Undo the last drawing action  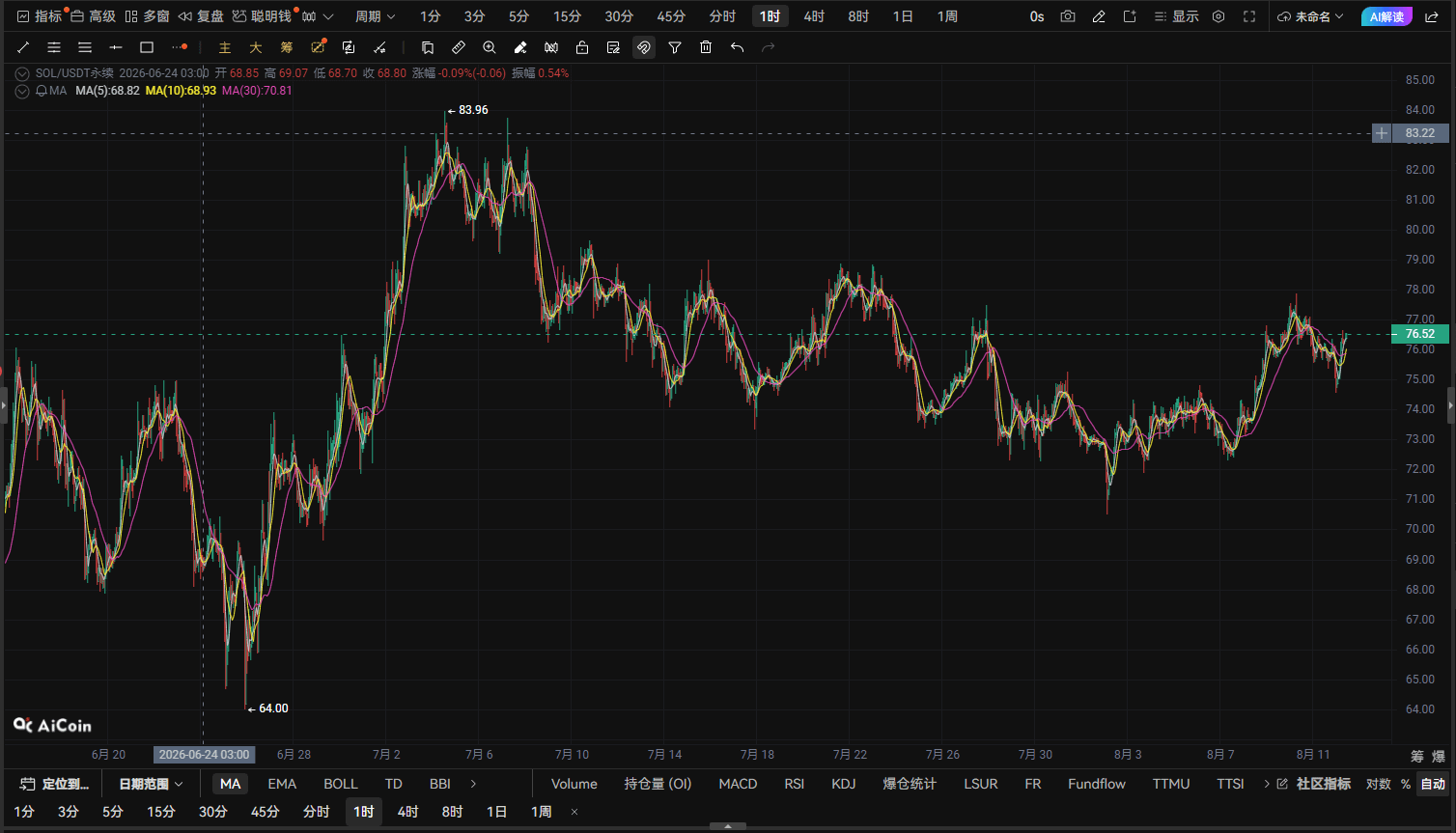coord(737,47)
